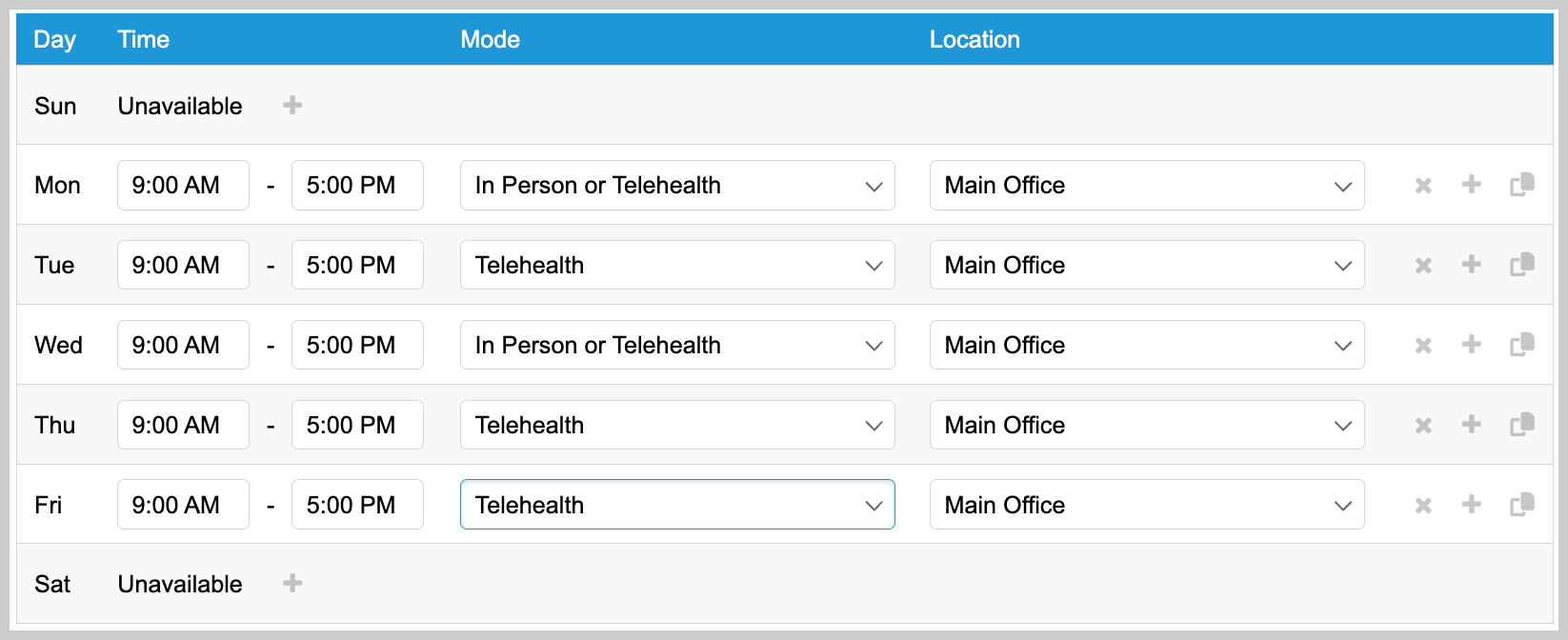Edit Friday's 5:00 PM end time
1568x640 pixels.
[x=357, y=505]
